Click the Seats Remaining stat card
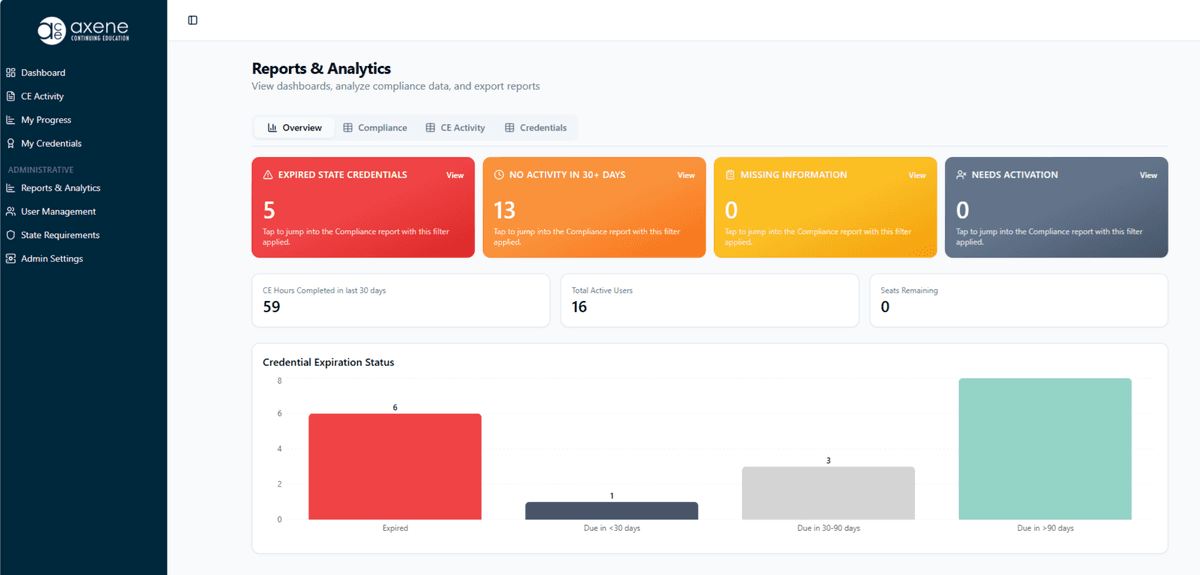The height and width of the screenshot is (575, 1200). [1019, 300]
